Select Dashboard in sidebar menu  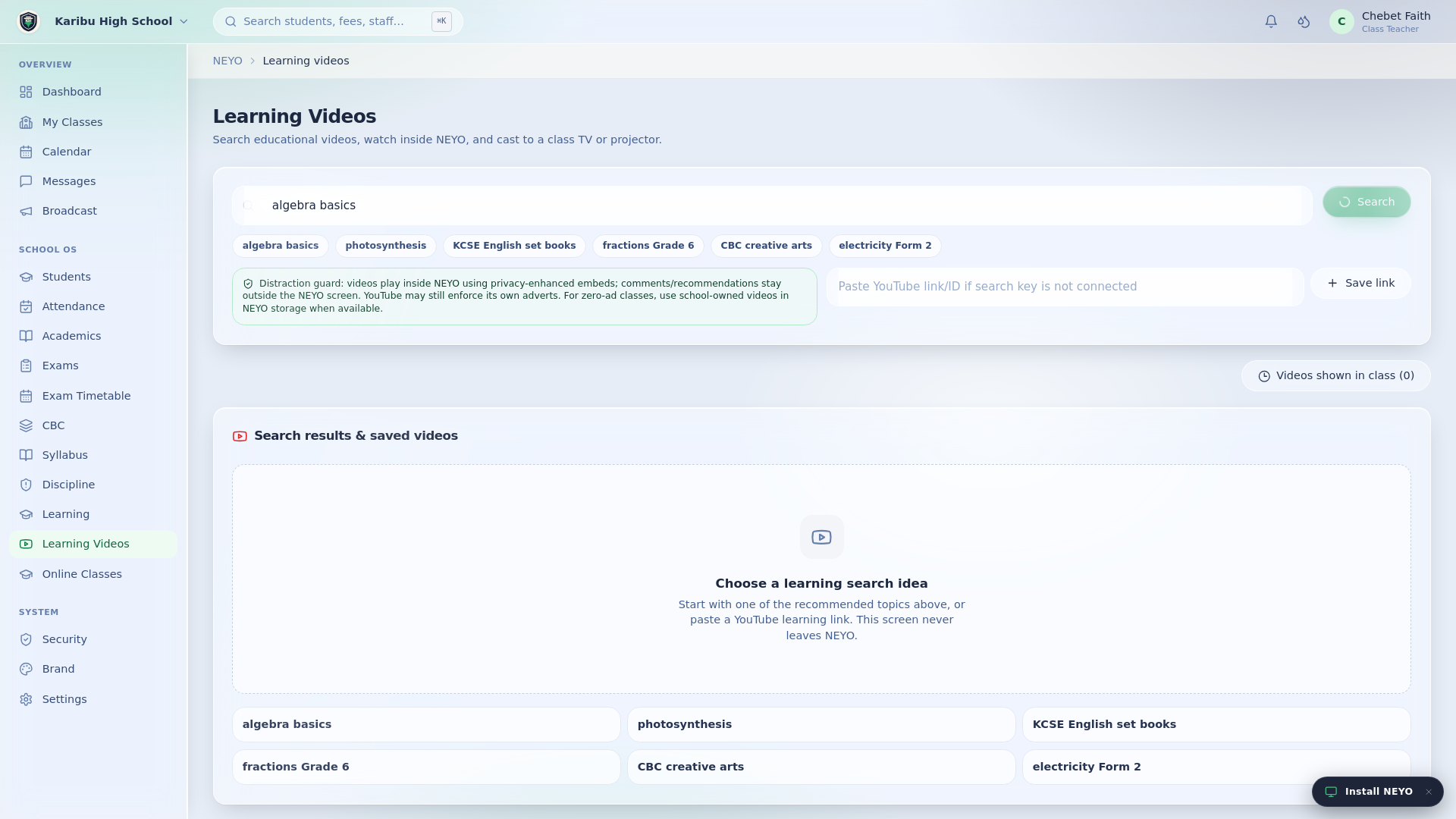(93, 92)
